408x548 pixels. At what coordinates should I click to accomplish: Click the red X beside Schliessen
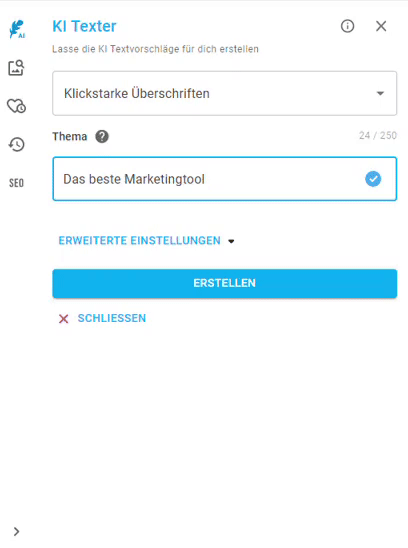click(64, 319)
